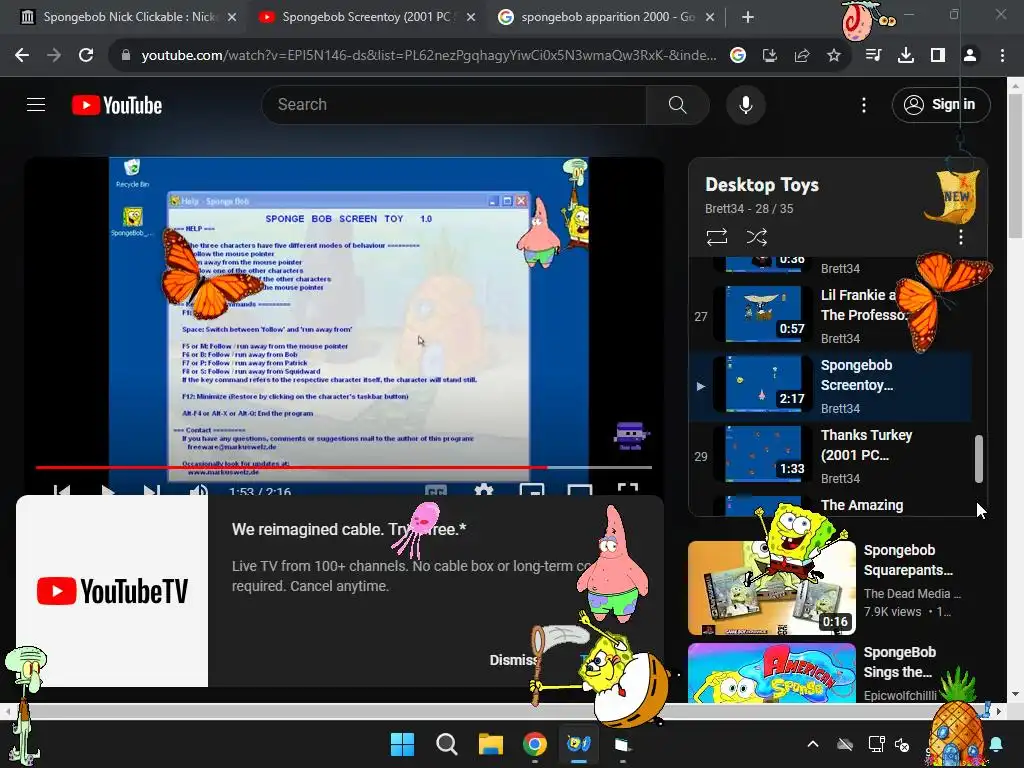Open YouTube settings three-dot menu
This screenshot has width=1024, height=768.
pos(863,105)
